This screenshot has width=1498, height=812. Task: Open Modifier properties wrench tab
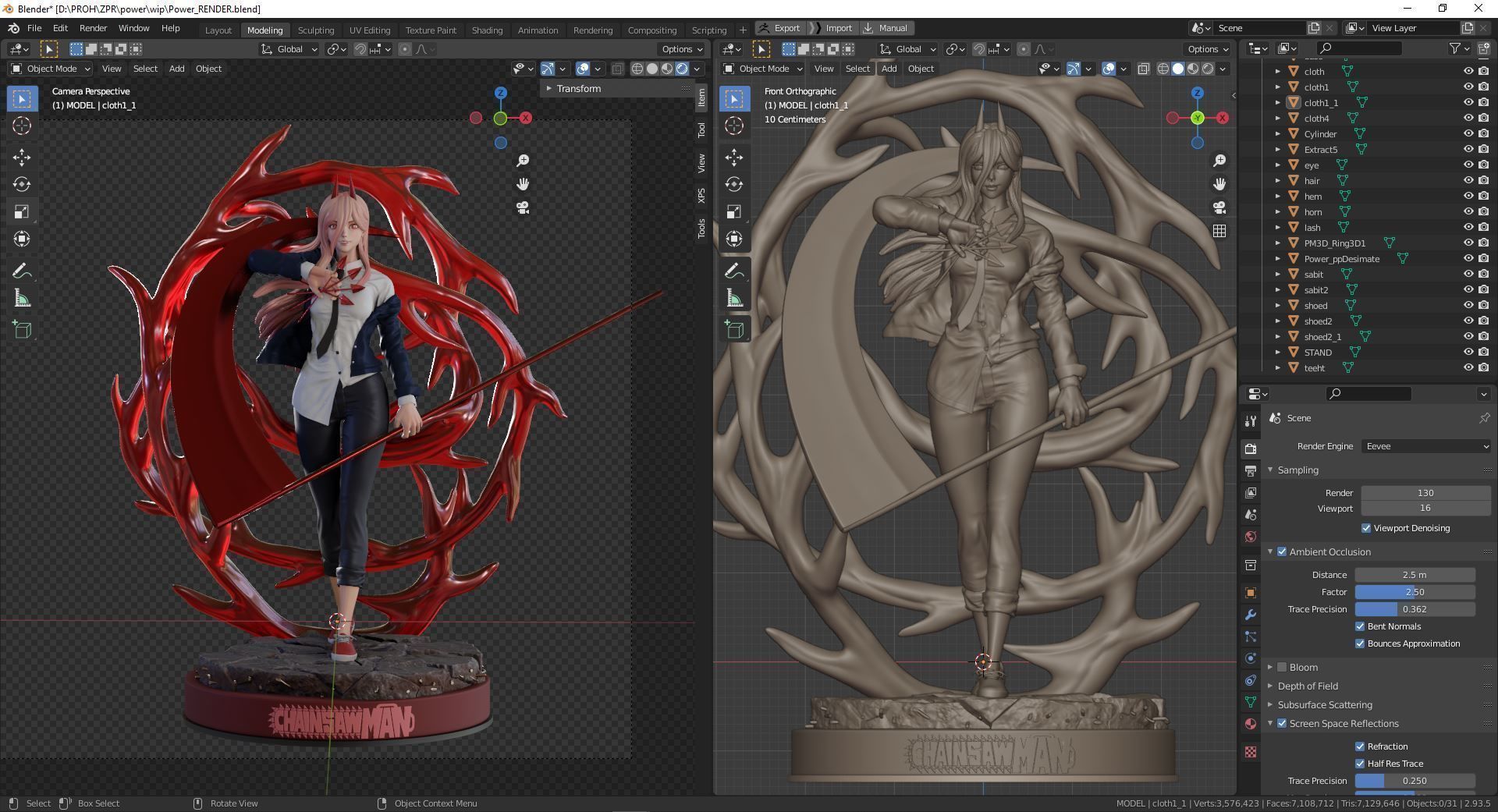tap(1251, 615)
